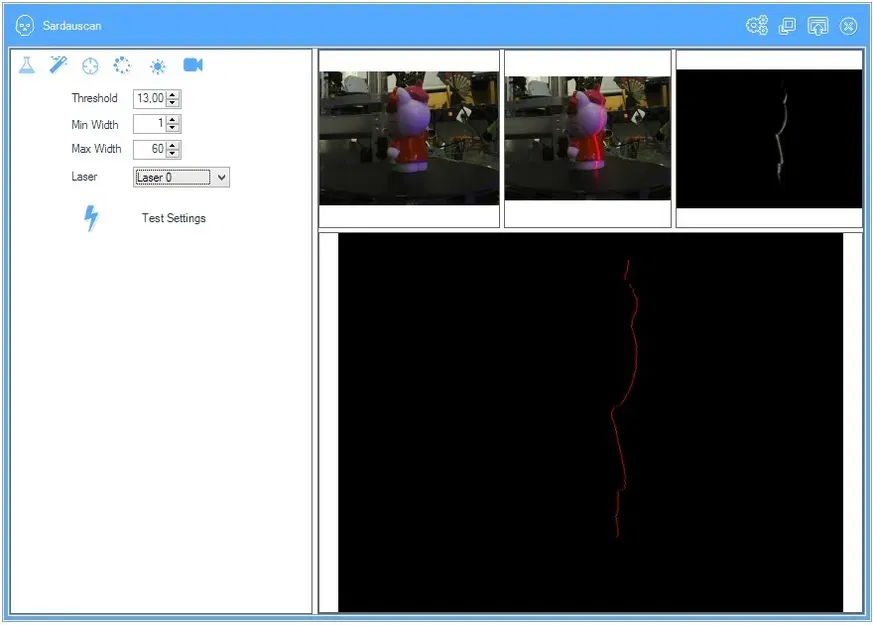Image resolution: width=873 pixels, height=625 pixels.
Task: Increase Max Width with its up arrow
Action: point(172,145)
